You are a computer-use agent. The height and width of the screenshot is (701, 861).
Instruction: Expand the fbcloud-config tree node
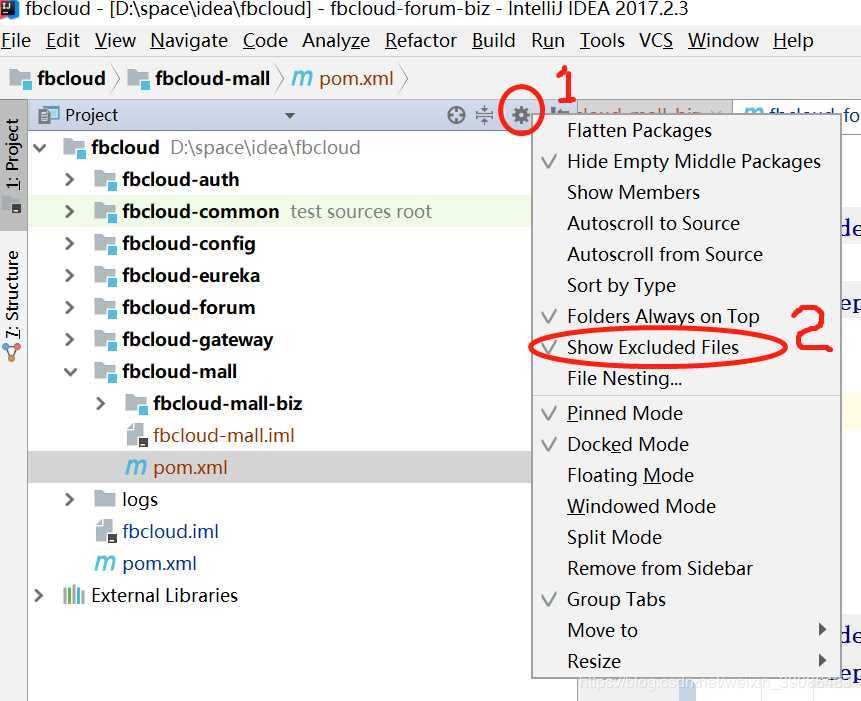click(x=69, y=244)
